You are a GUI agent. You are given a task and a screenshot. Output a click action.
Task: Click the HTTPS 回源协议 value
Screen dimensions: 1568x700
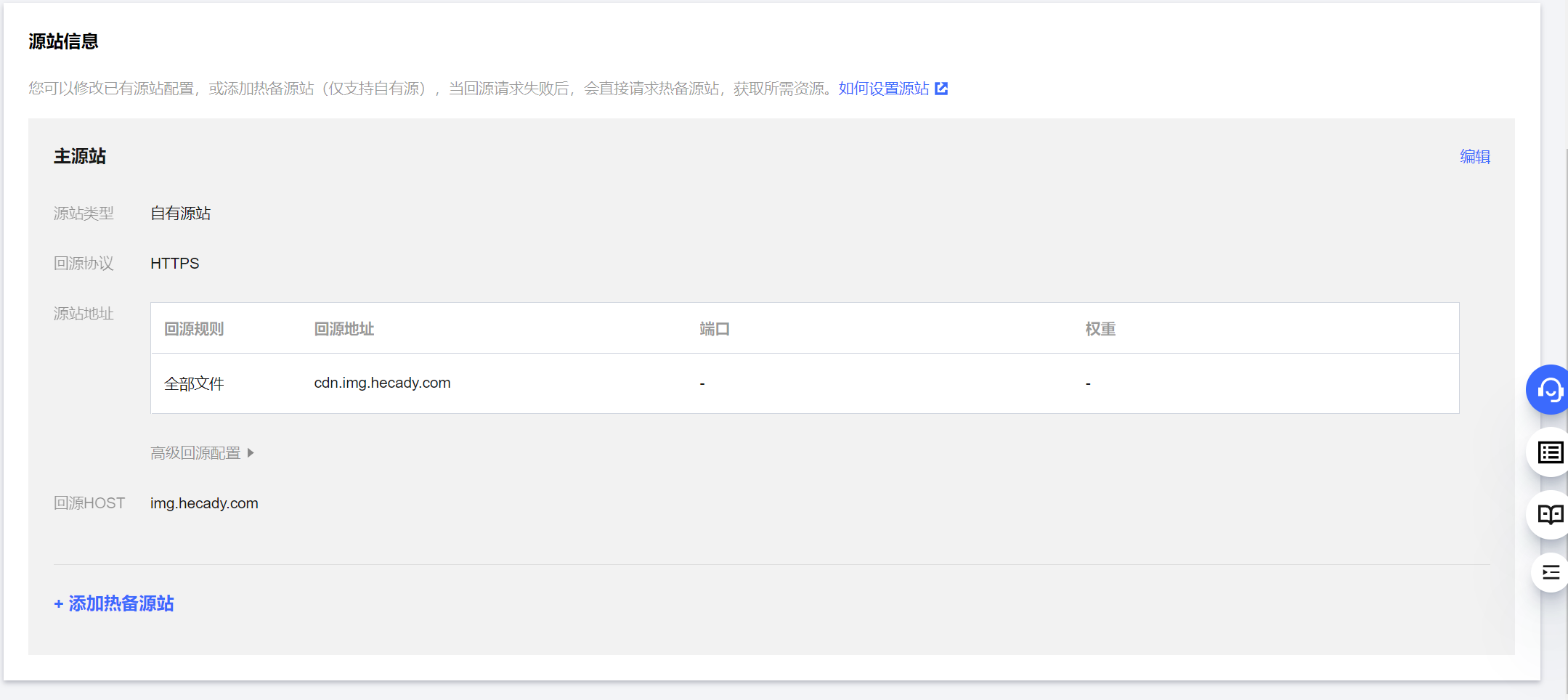[174, 264]
